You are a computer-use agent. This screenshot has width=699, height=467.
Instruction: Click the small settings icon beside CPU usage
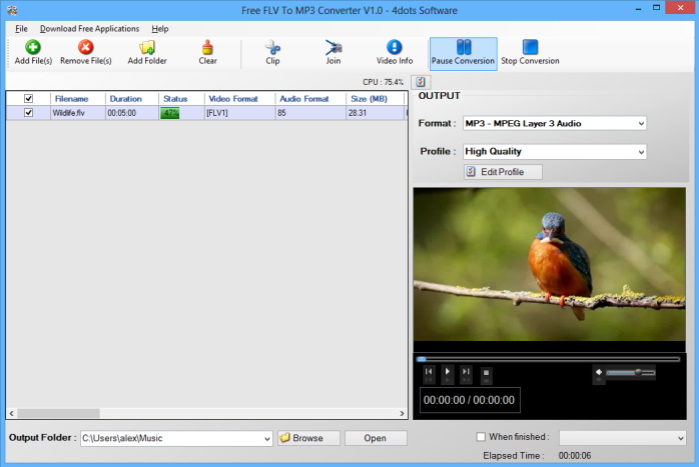(x=420, y=82)
